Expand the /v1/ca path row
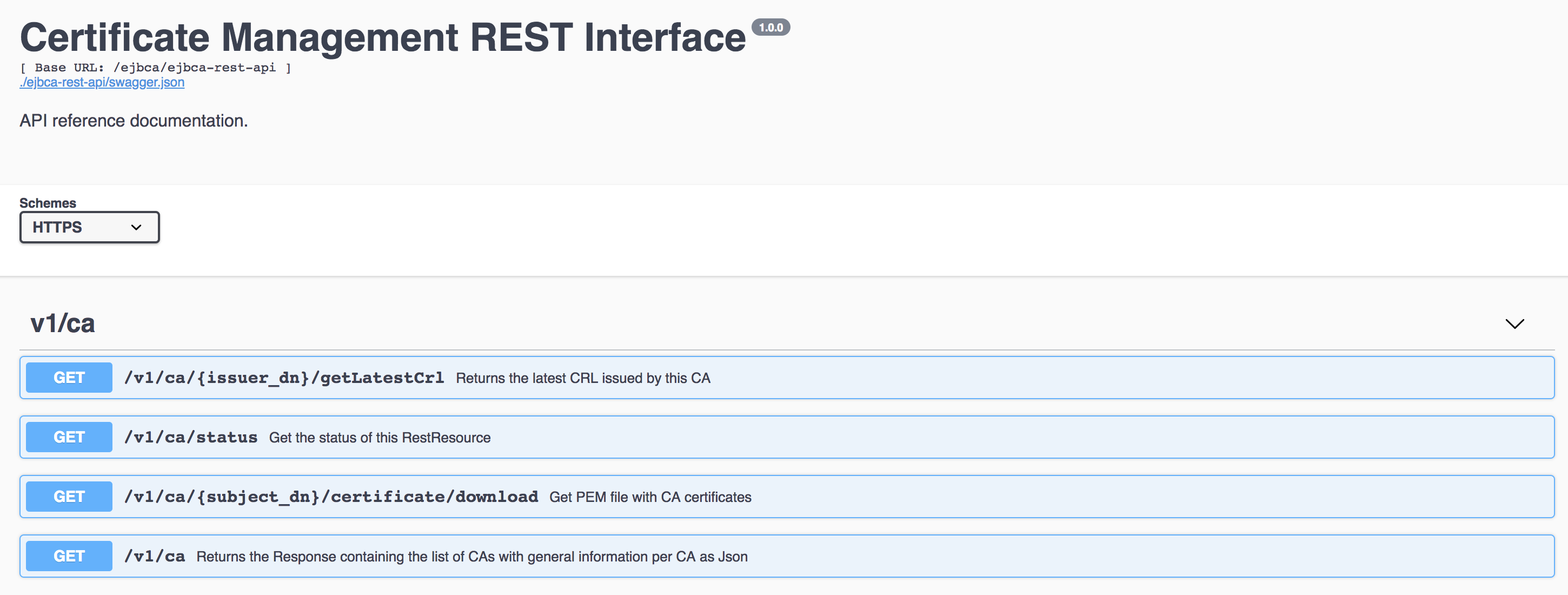The image size is (1568, 595). (x=155, y=556)
